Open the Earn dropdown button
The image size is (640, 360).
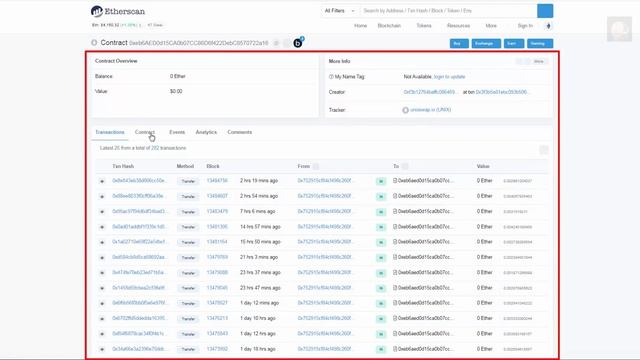(514, 43)
